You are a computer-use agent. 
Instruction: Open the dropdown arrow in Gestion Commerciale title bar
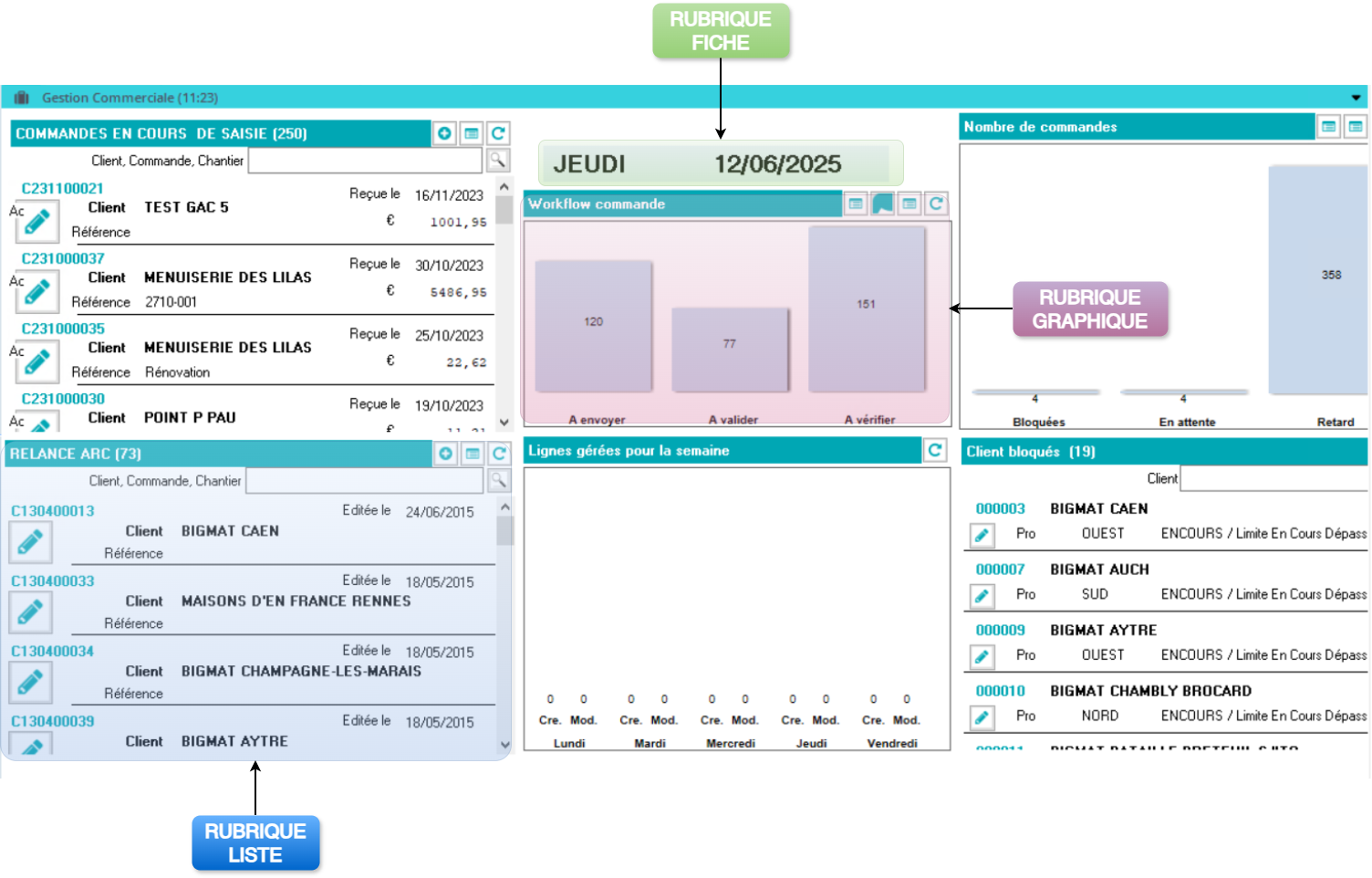pos(1356,98)
